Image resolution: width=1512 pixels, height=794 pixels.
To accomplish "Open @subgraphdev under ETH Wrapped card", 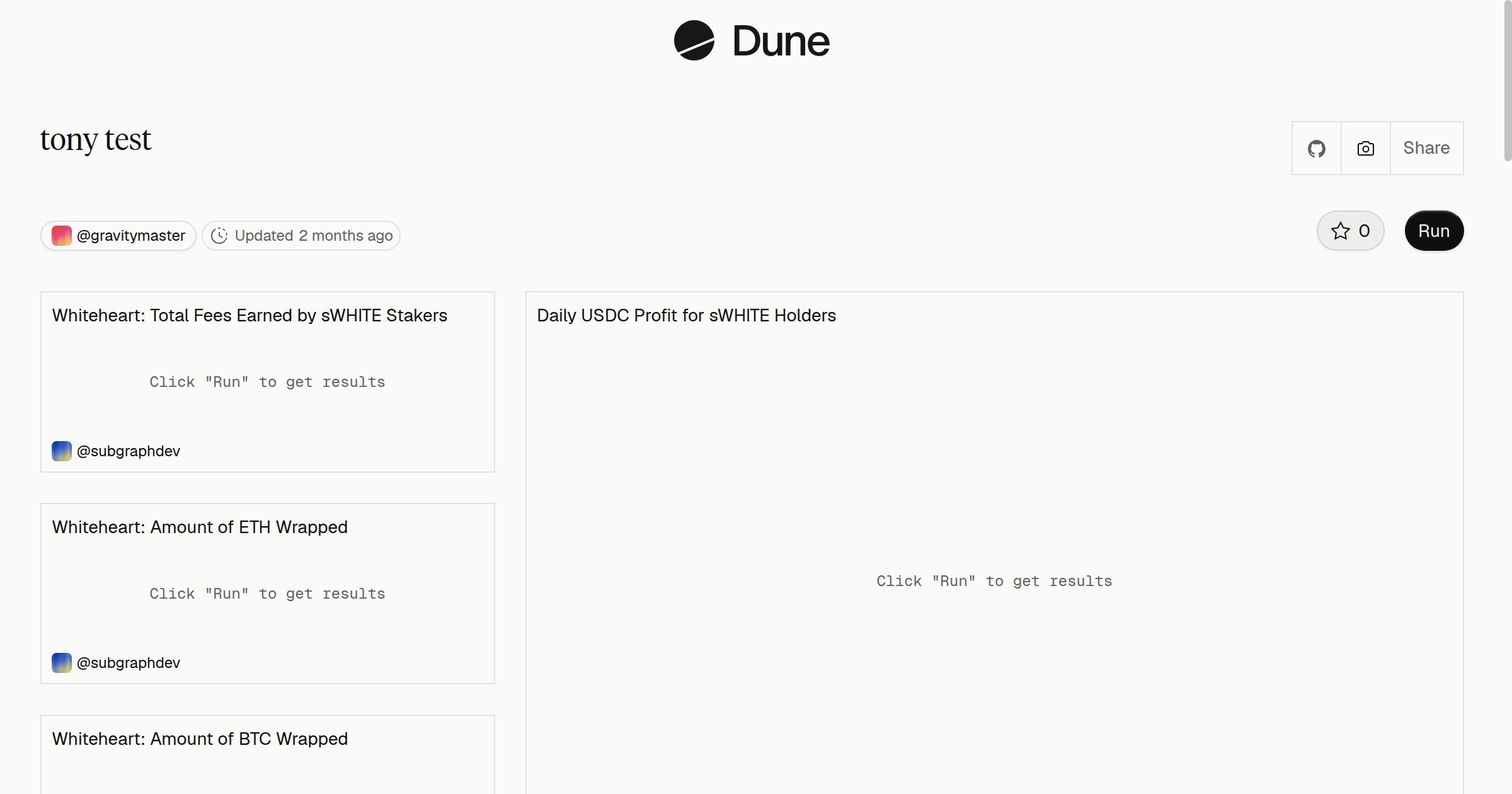I will click(129, 663).
